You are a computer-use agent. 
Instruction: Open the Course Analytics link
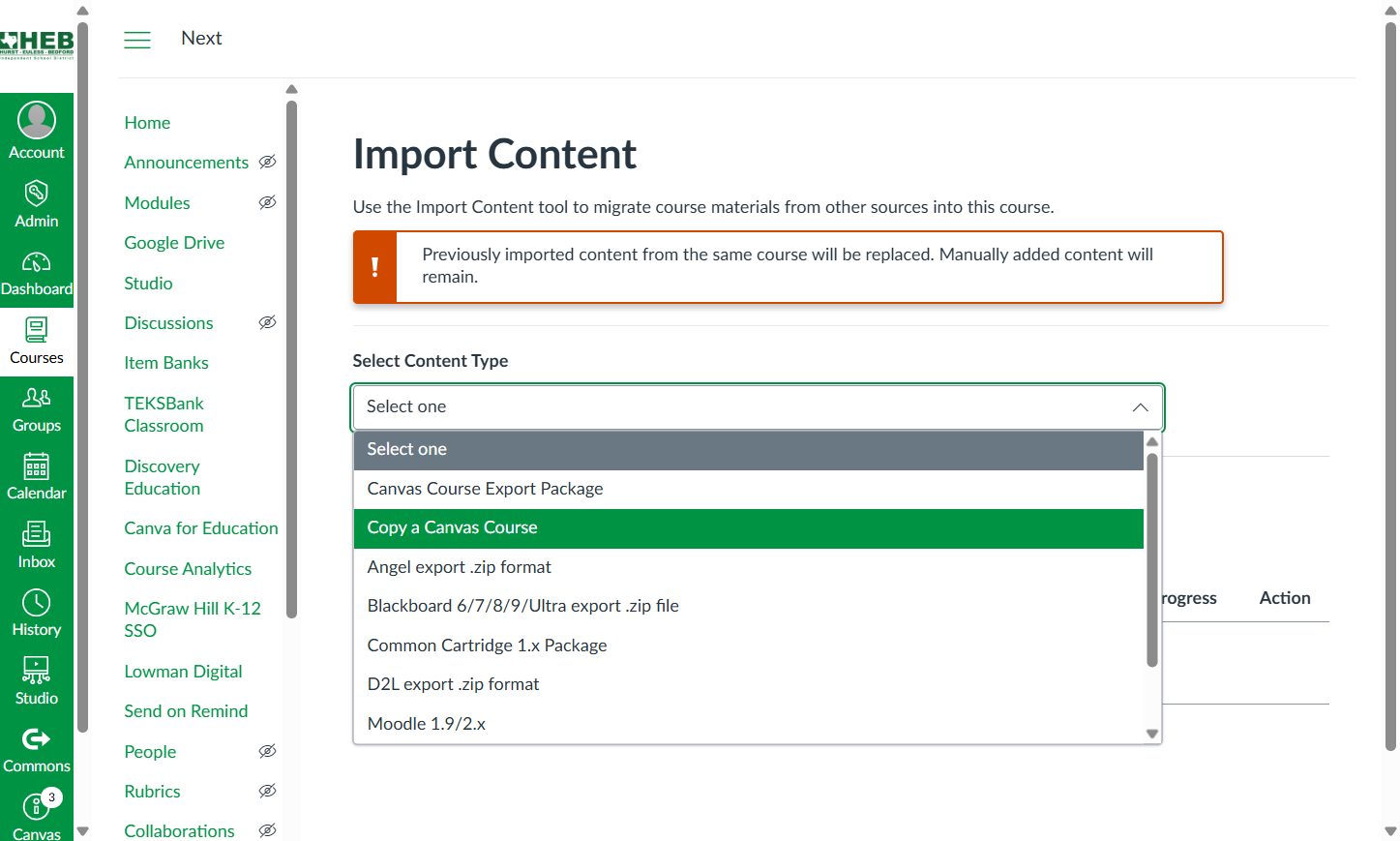[188, 569]
